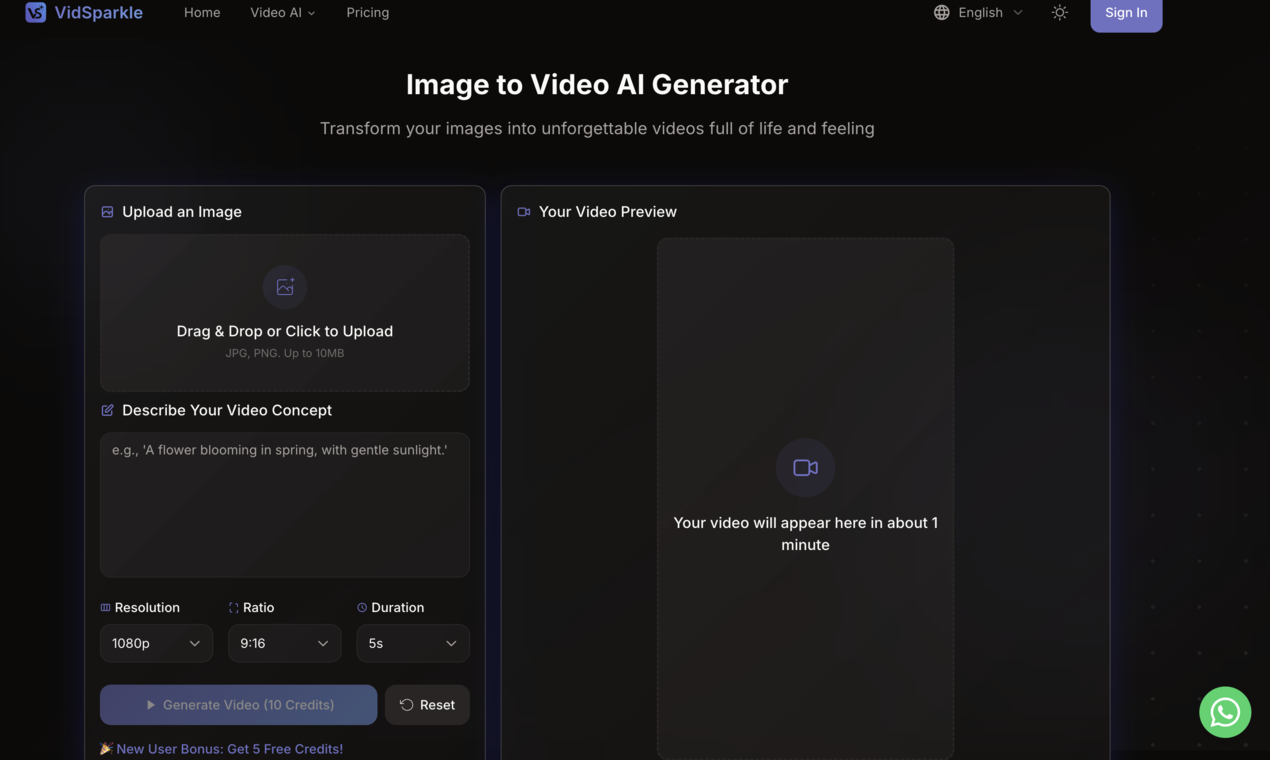The image size is (1270, 760).
Task: Click the Ratio label icon
Action: (233, 608)
